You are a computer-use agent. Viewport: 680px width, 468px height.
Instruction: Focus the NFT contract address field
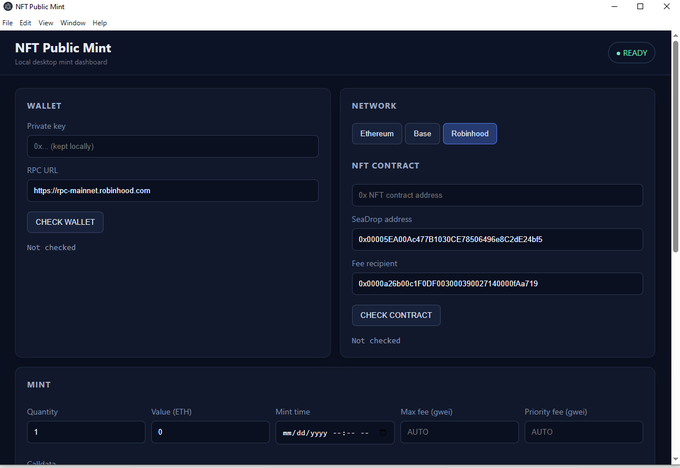pos(497,195)
